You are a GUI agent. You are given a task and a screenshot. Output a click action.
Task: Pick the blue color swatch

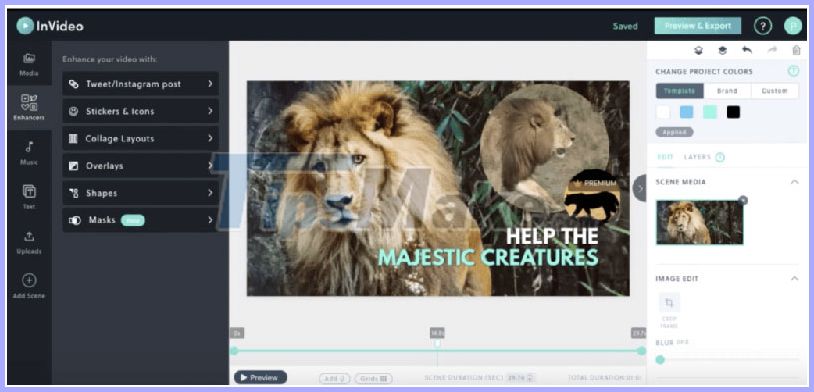pos(686,112)
